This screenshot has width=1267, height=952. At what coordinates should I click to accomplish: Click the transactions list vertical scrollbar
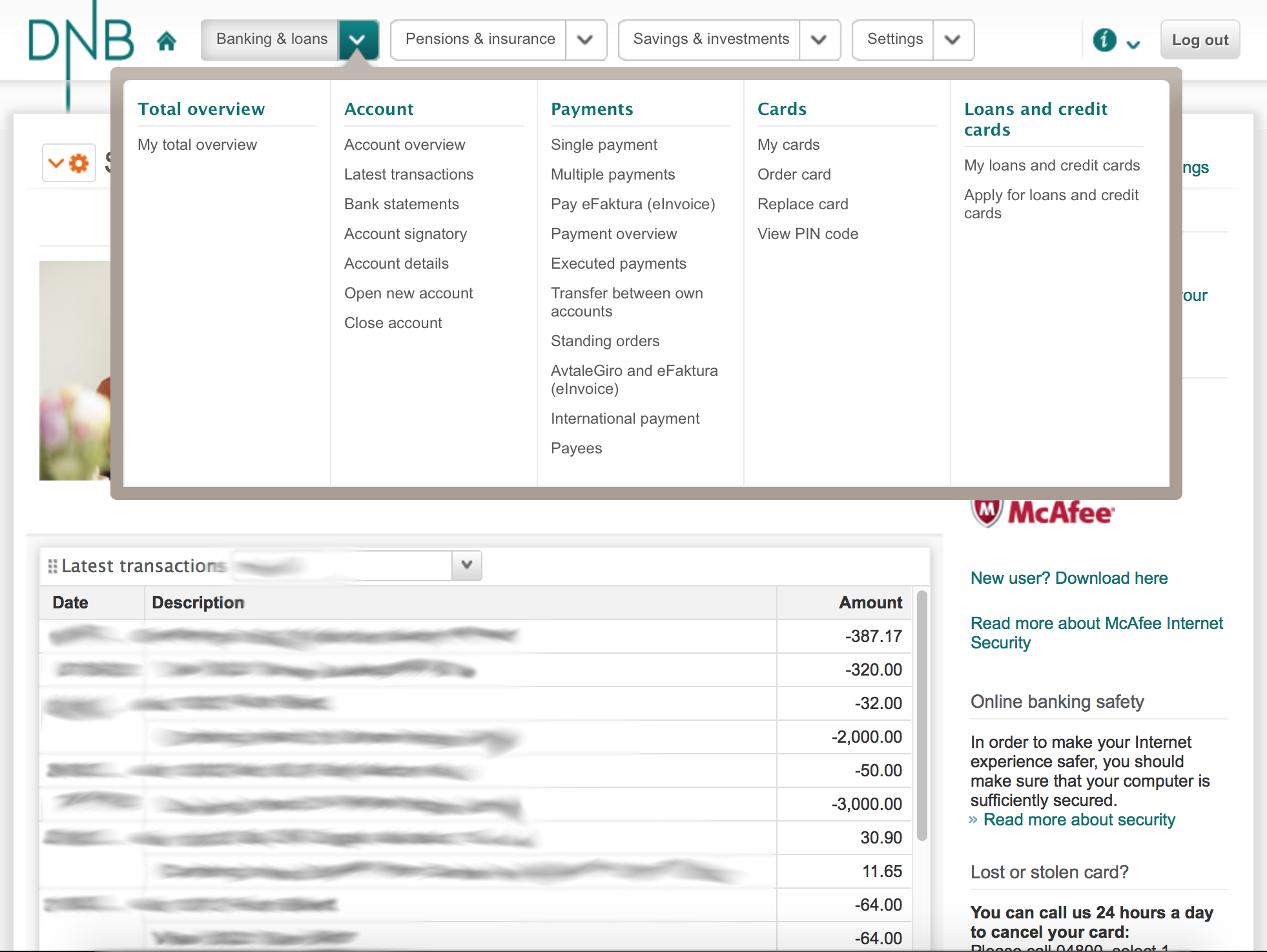tap(922, 715)
